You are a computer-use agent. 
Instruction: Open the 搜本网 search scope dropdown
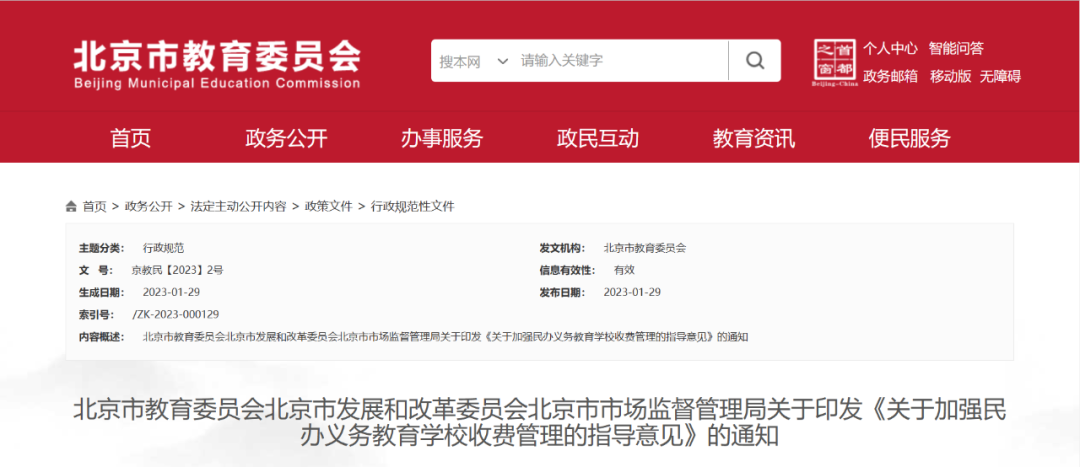click(474, 61)
